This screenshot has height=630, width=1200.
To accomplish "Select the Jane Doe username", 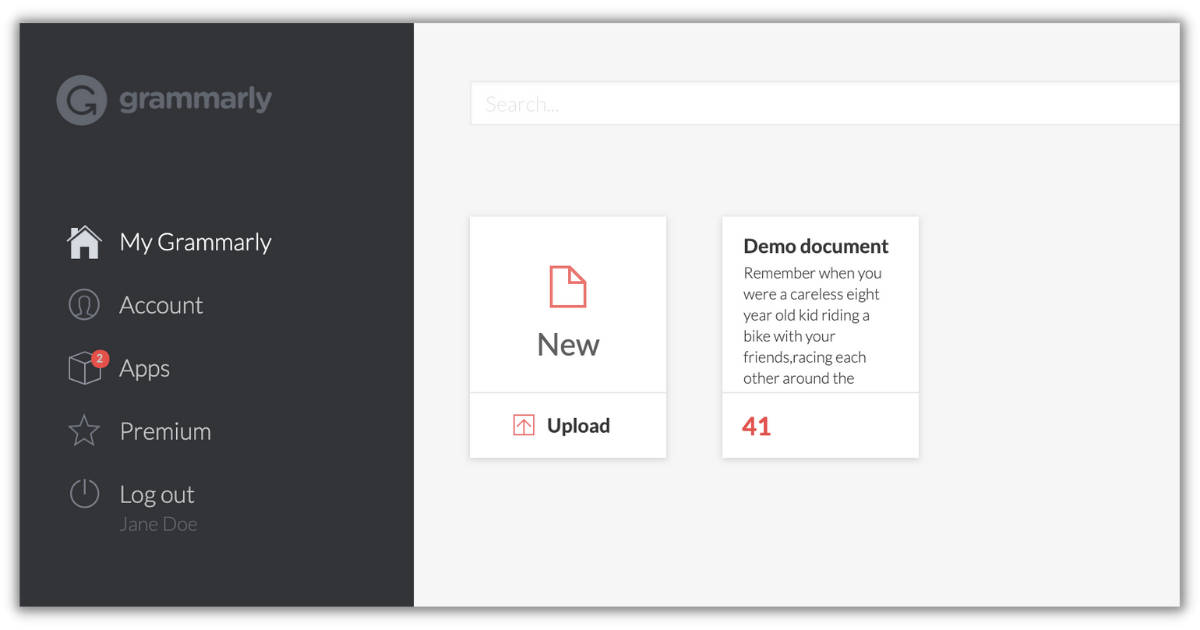I will (x=158, y=523).
